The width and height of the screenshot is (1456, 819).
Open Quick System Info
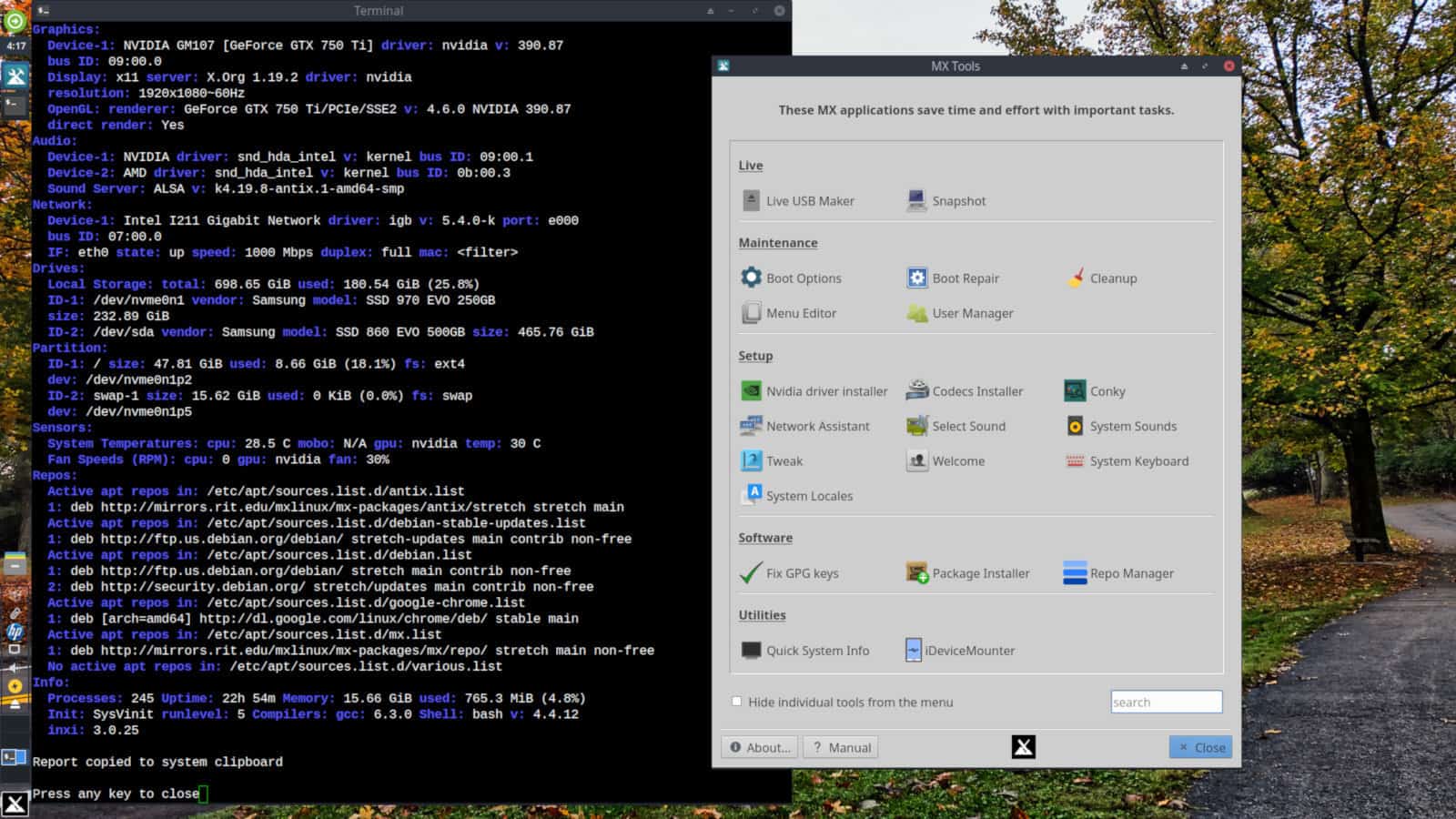pos(804,651)
